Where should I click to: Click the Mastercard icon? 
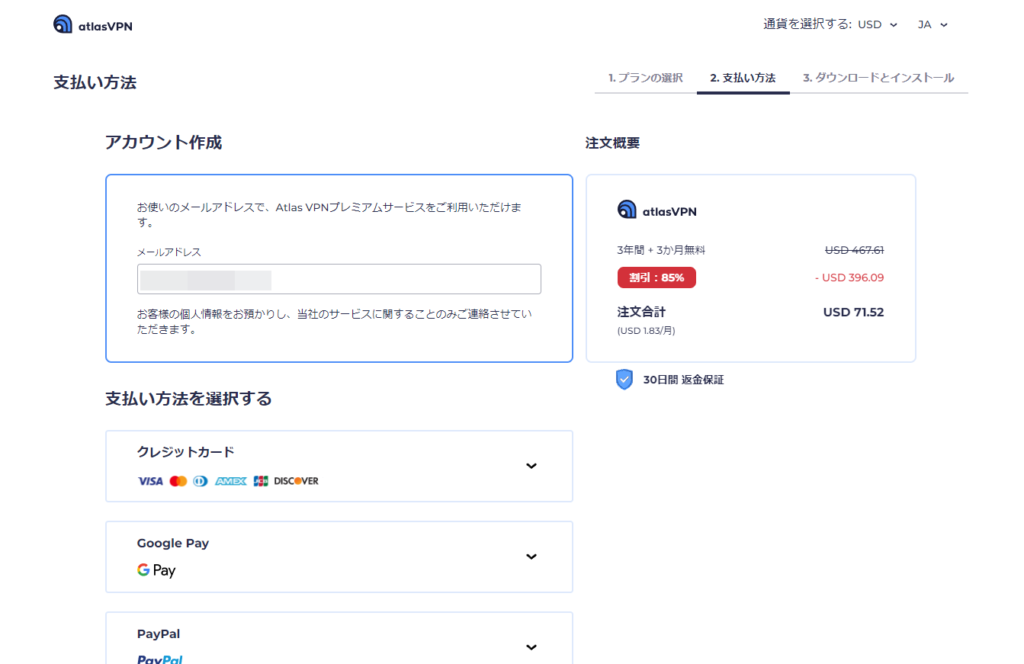178,481
